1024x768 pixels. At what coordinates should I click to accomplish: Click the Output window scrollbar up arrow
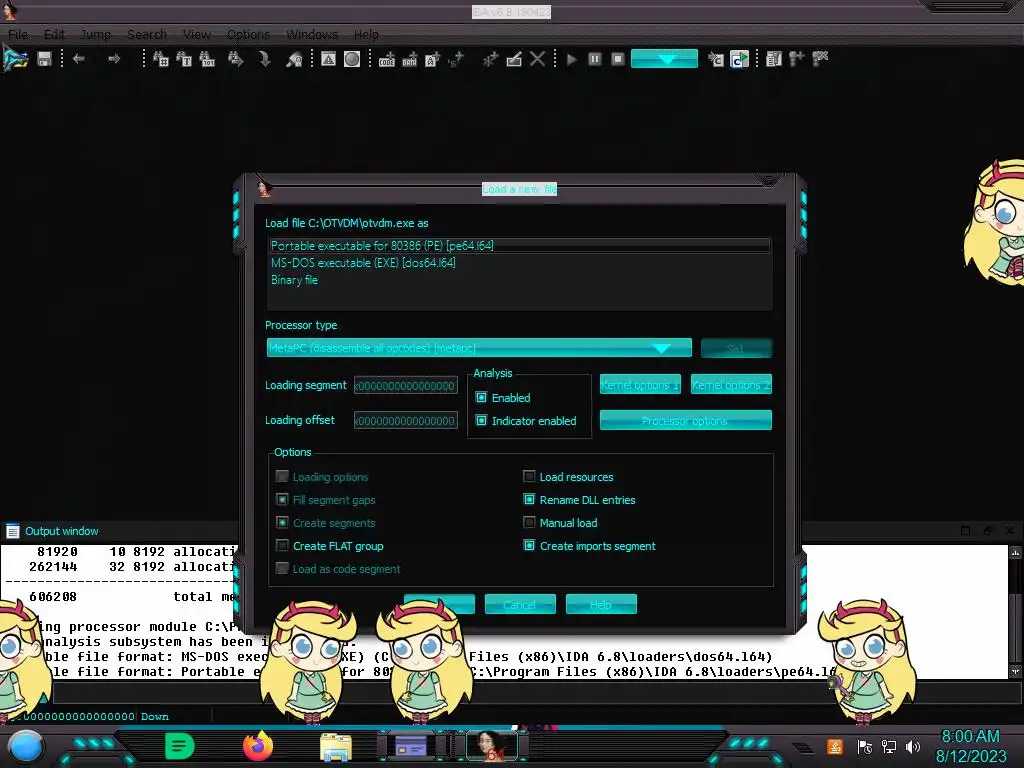(1015, 552)
